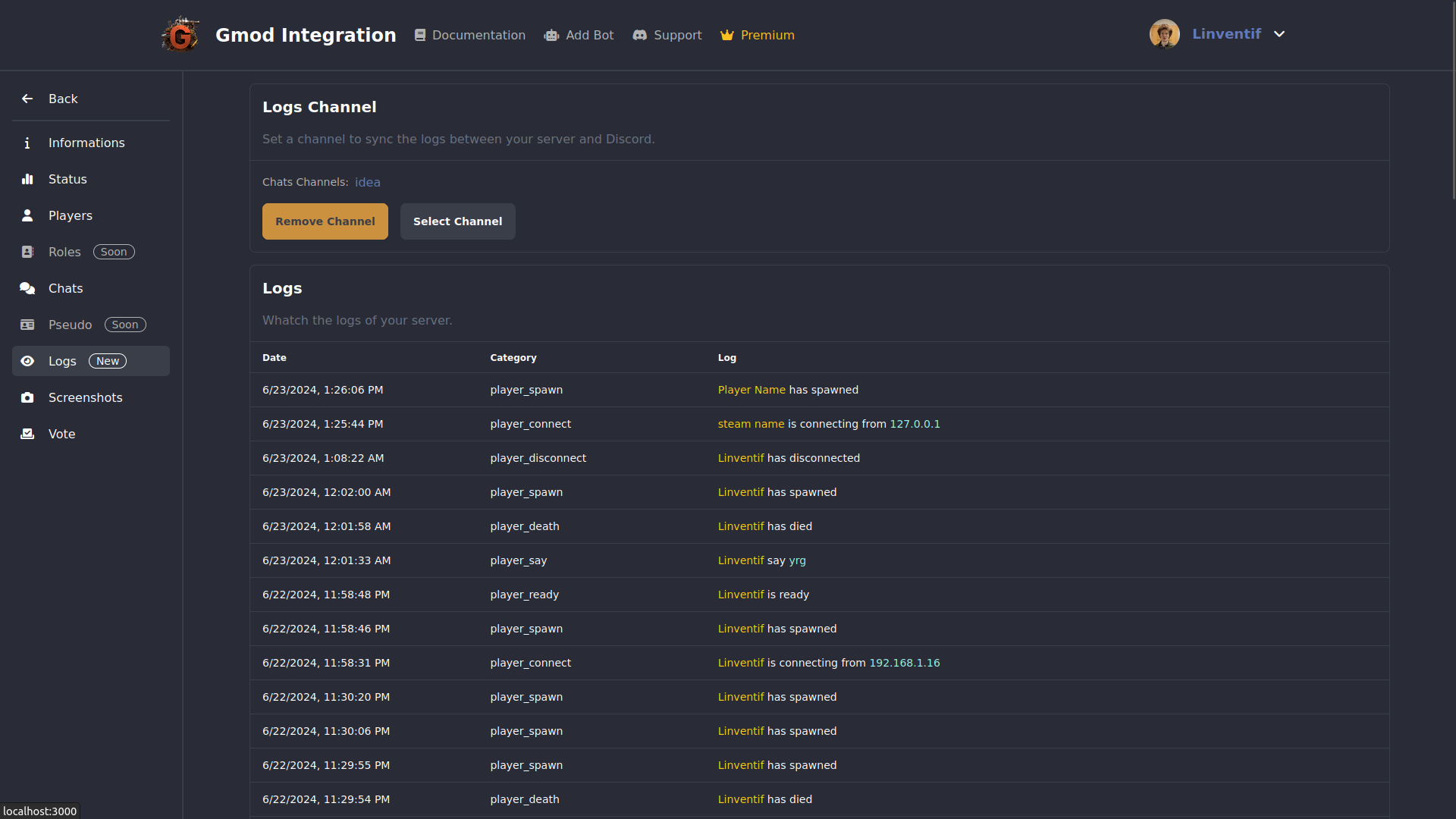Image resolution: width=1456 pixels, height=819 pixels.
Task: Open the Informations sidebar item
Action: (86, 143)
